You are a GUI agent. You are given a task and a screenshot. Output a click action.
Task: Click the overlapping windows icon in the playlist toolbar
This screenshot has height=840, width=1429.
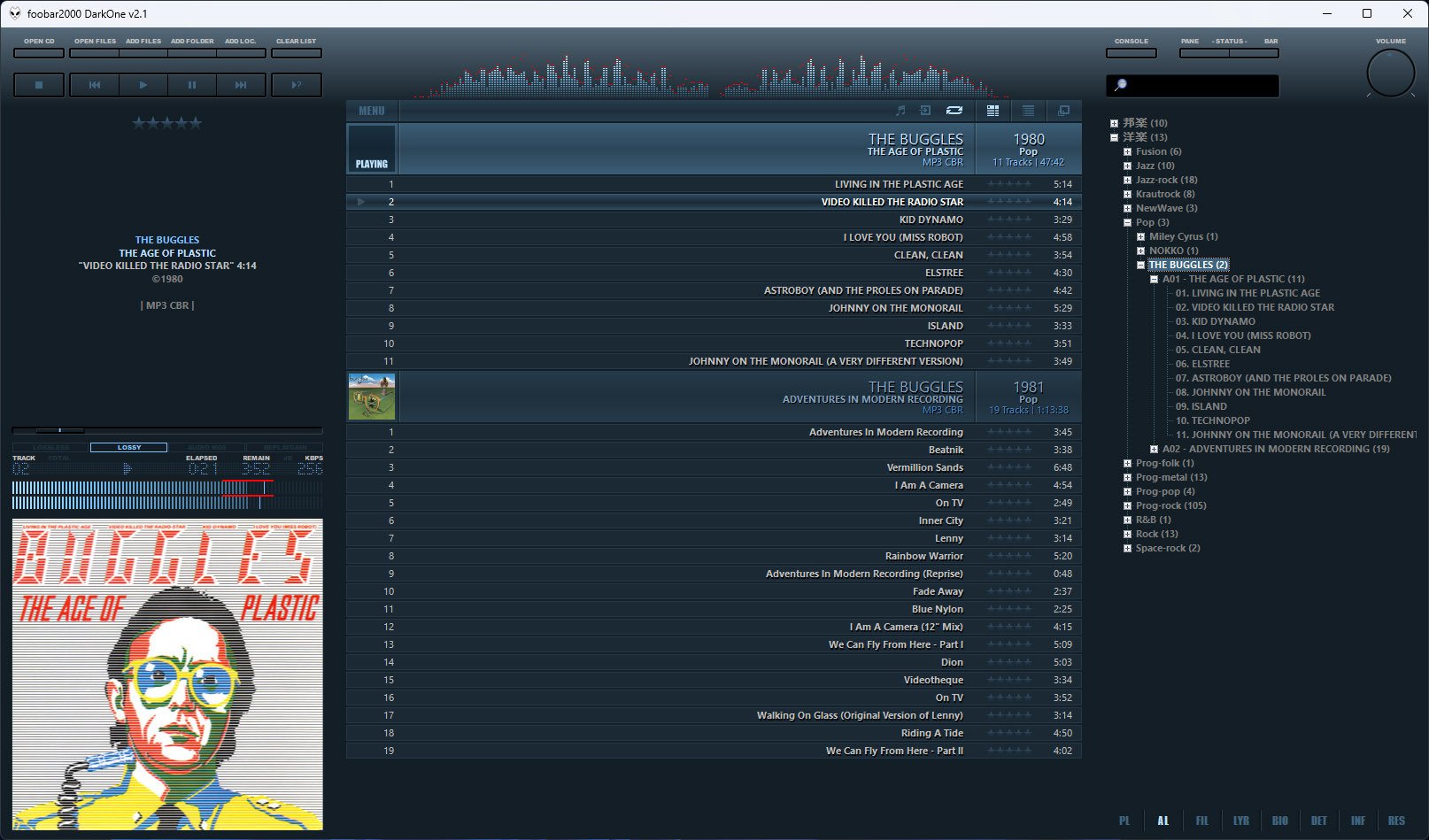[x=1063, y=111]
